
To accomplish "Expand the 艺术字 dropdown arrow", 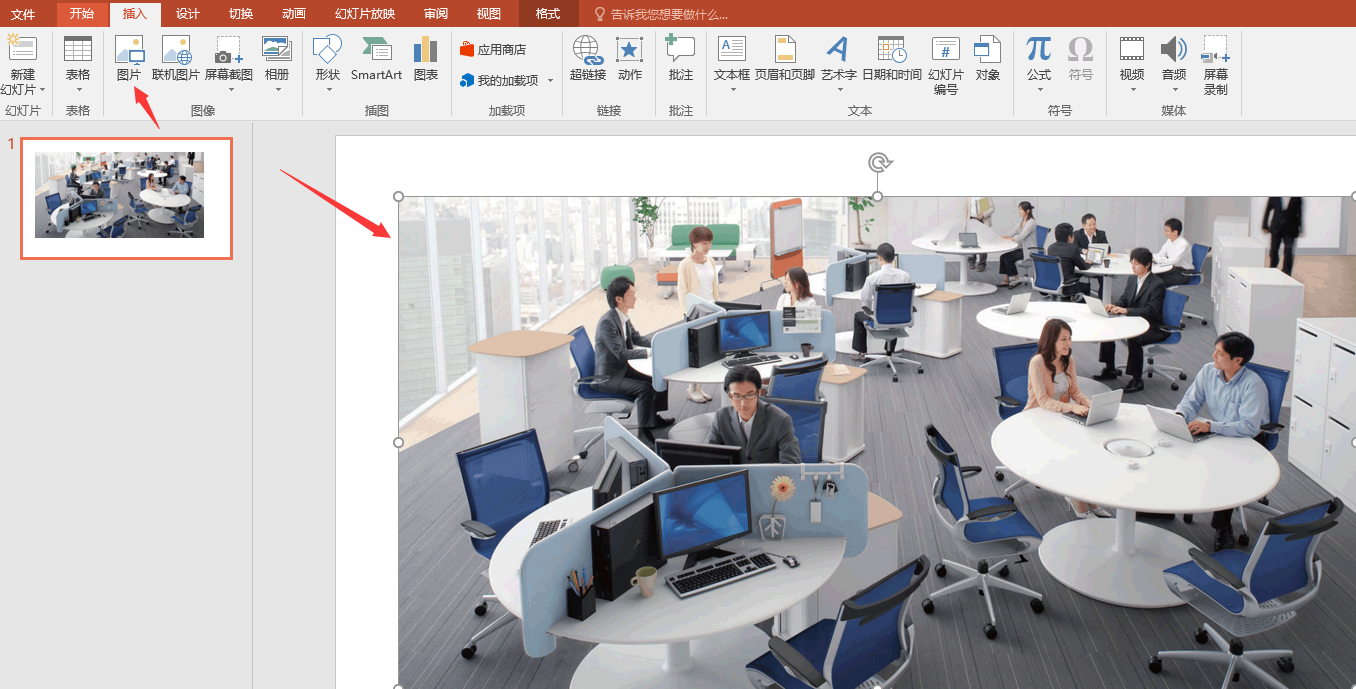I will (x=838, y=90).
